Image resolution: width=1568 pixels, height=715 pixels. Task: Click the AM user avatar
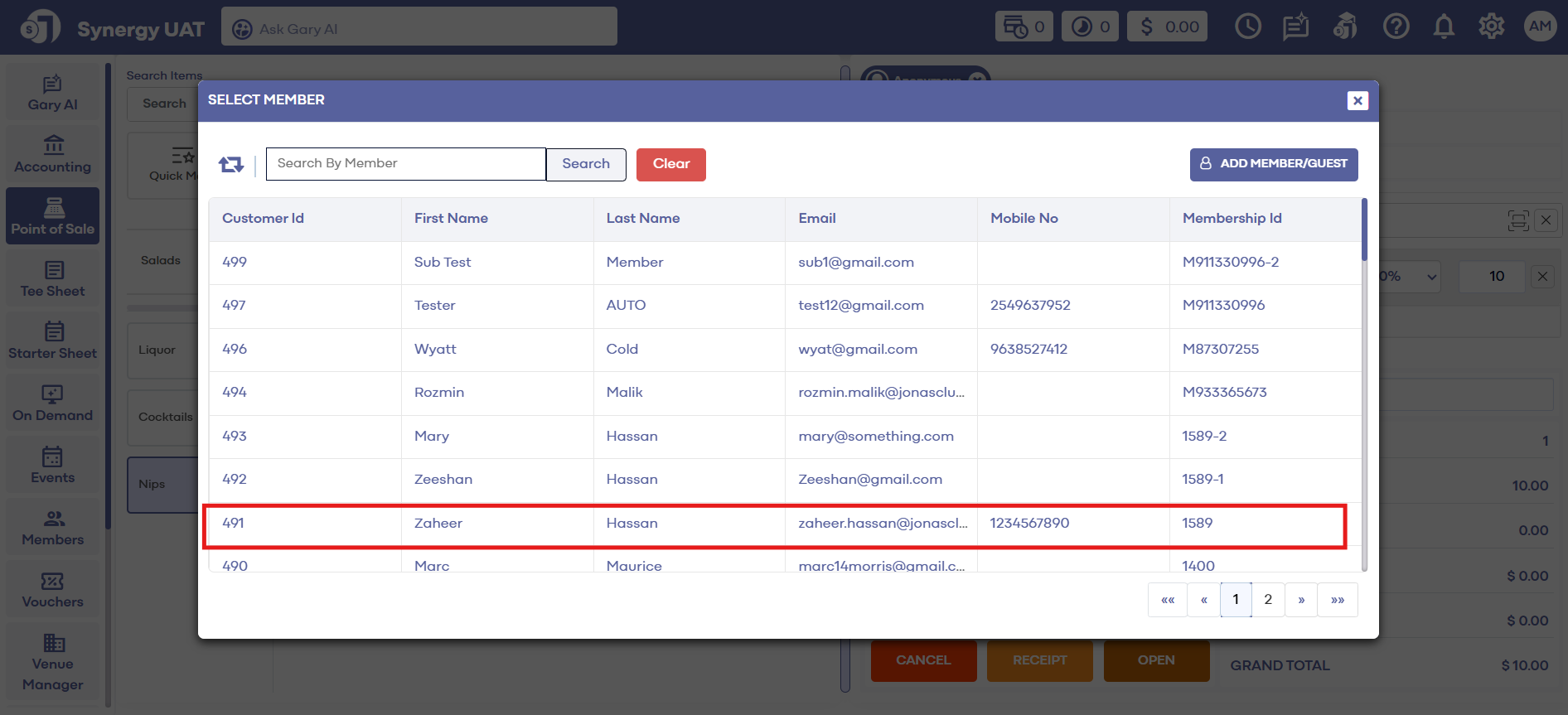pyautogui.click(x=1539, y=27)
